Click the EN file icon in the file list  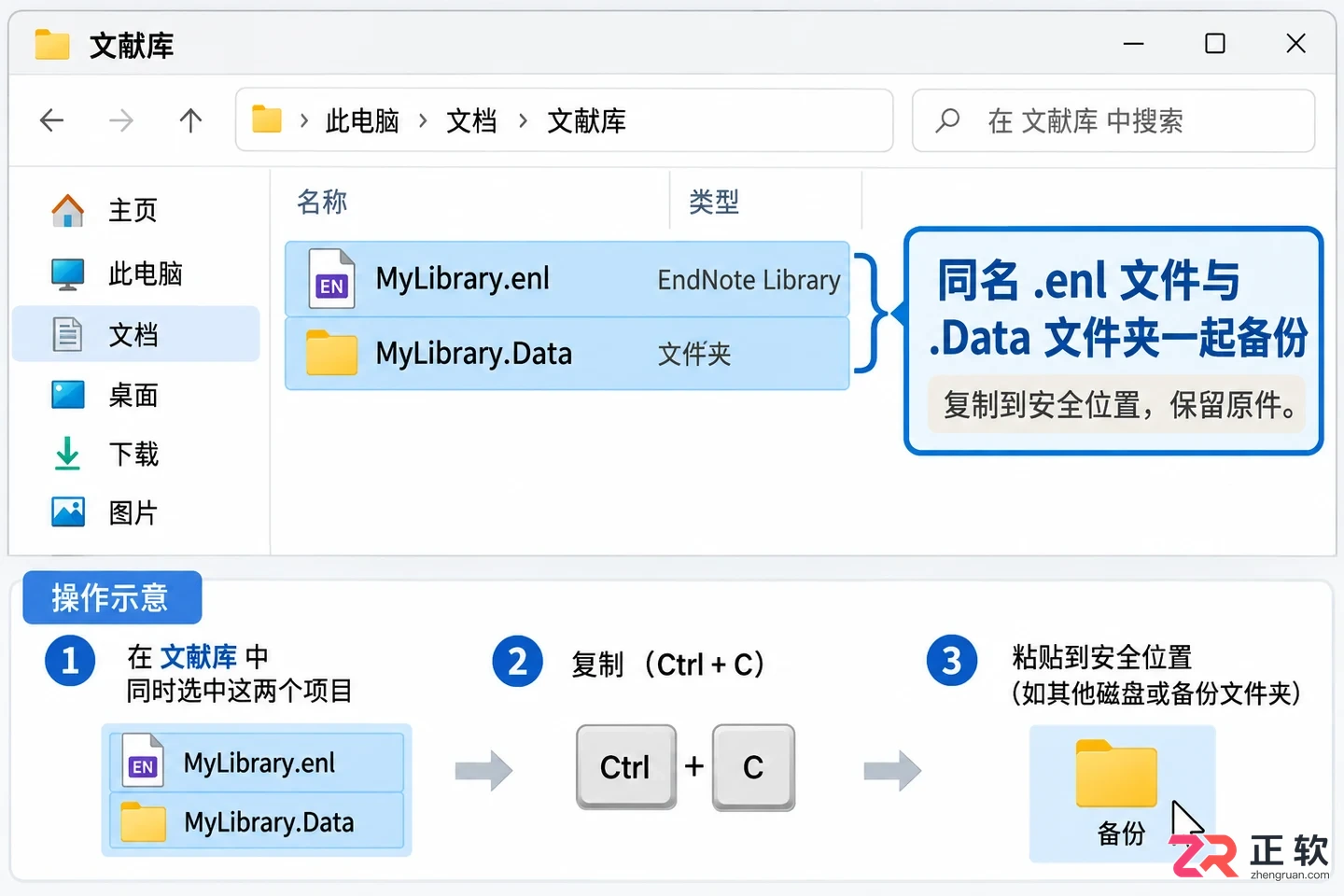coord(331,279)
